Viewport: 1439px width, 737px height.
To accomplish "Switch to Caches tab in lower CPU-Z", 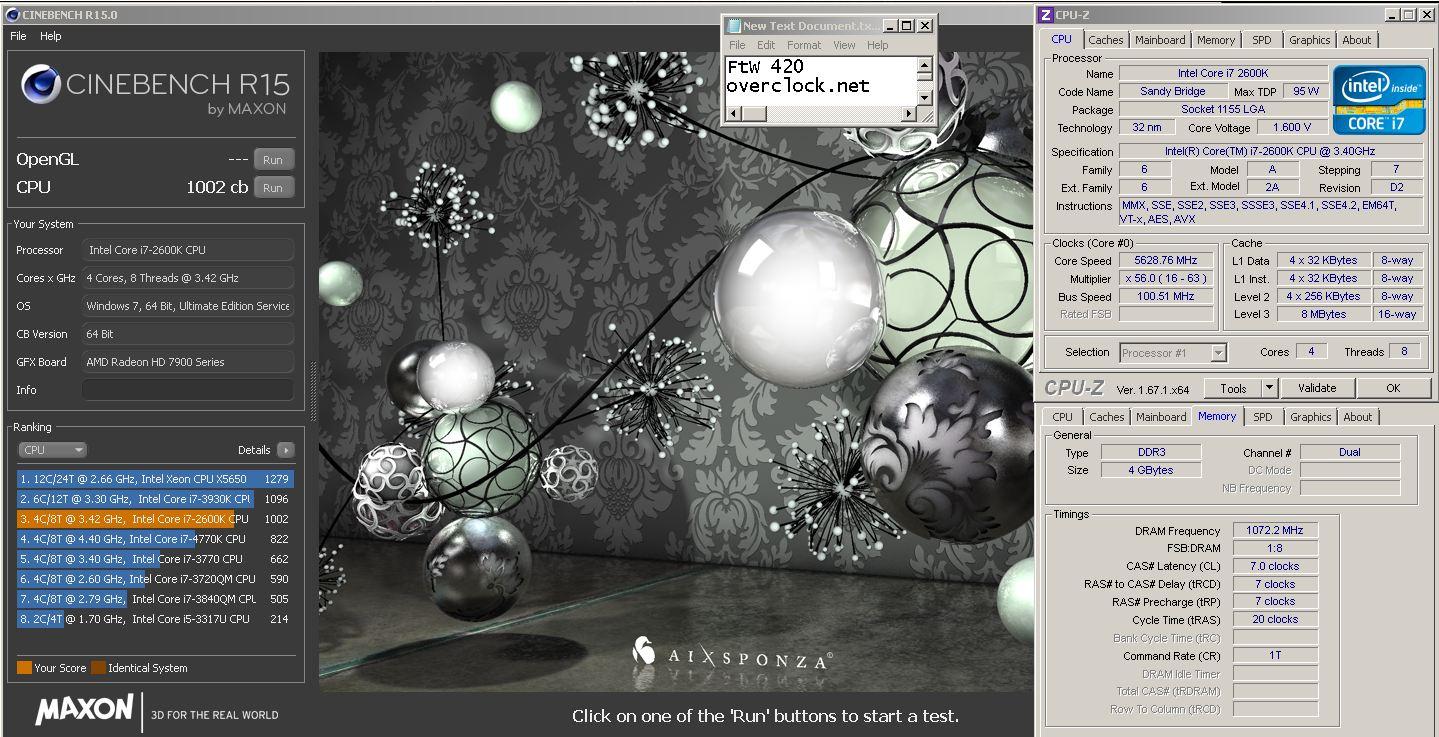I will 1107,417.
